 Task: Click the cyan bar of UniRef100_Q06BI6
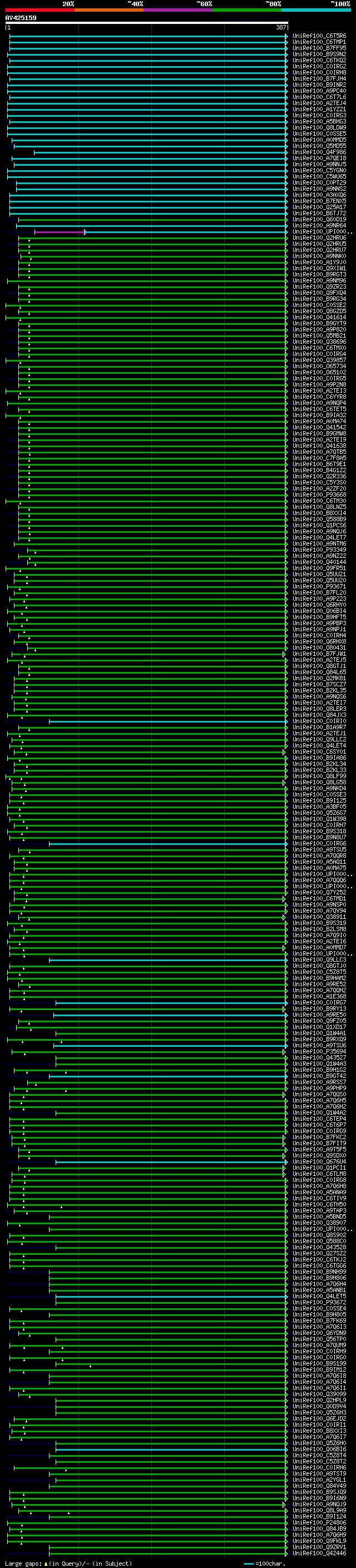click(x=172, y=1450)
